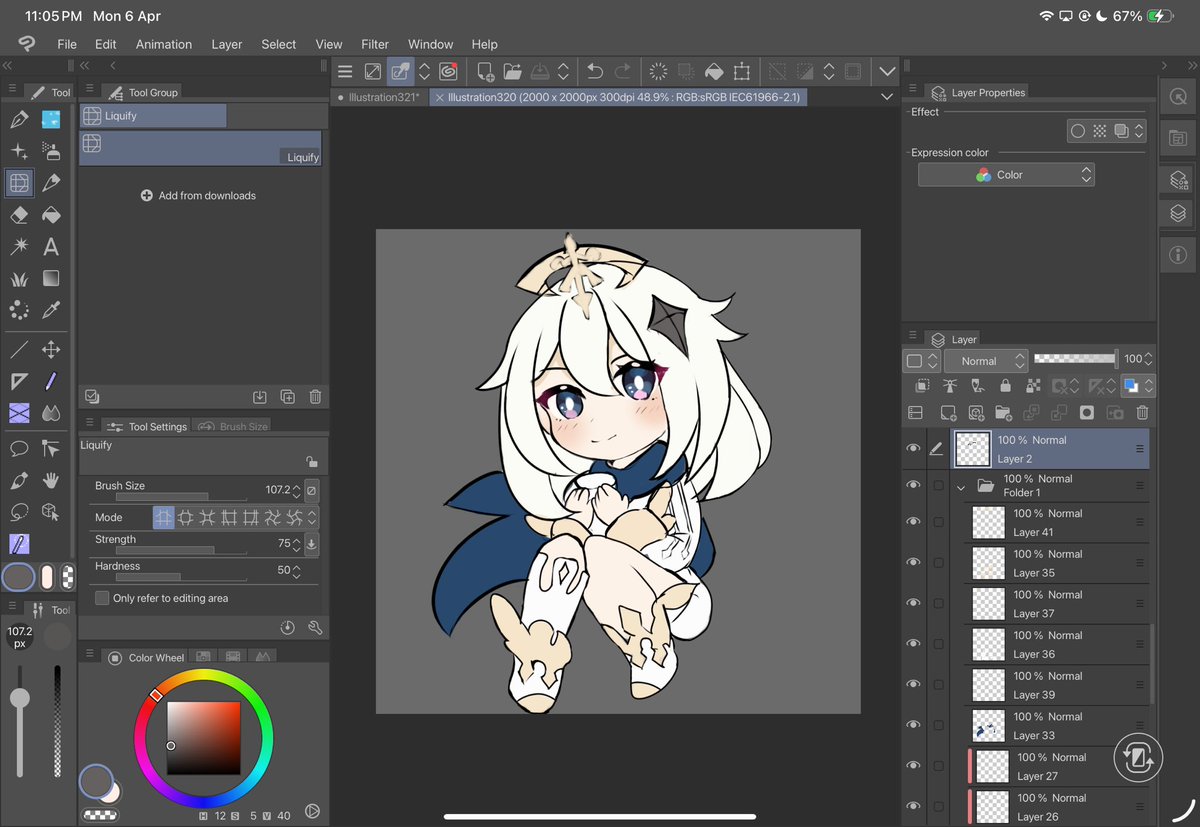Viewport: 1200px width, 827px height.
Task: Select the Liquify tool in the Tool palette
Action: [x=18, y=183]
